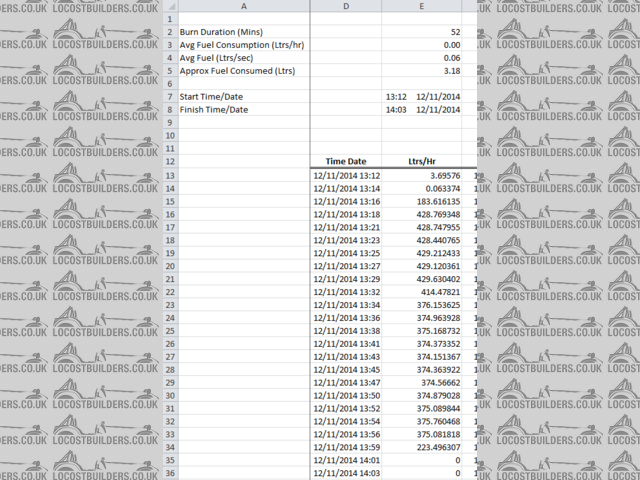The width and height of the screenshot is (640, 480).
Task: Select the cell '12/11/2014 14:01'
Action: pos(346,460)
